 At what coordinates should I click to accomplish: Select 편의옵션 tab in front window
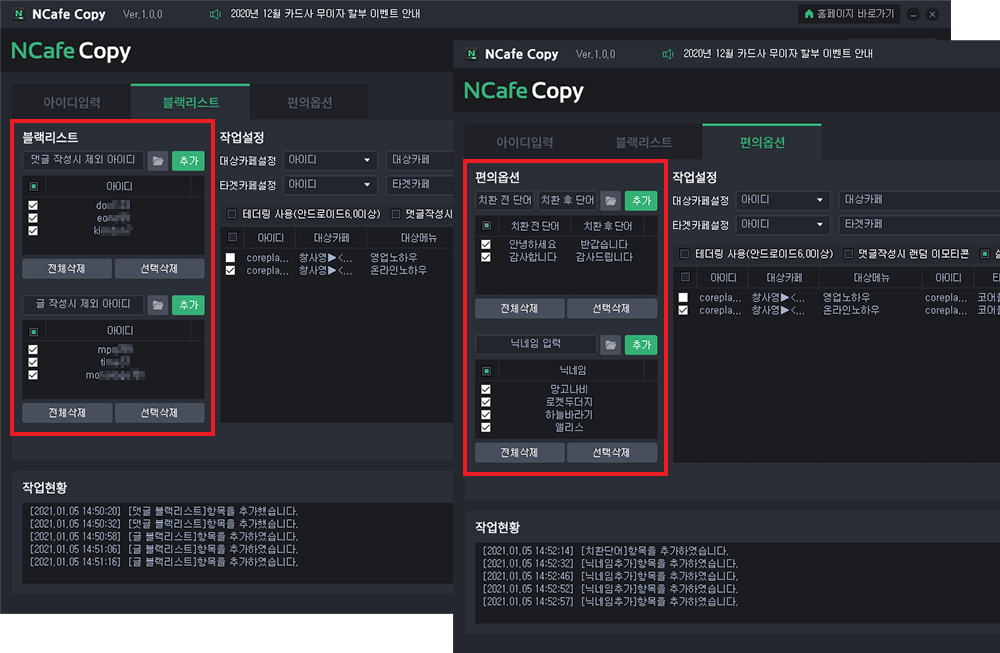click(x=761, y=142)
